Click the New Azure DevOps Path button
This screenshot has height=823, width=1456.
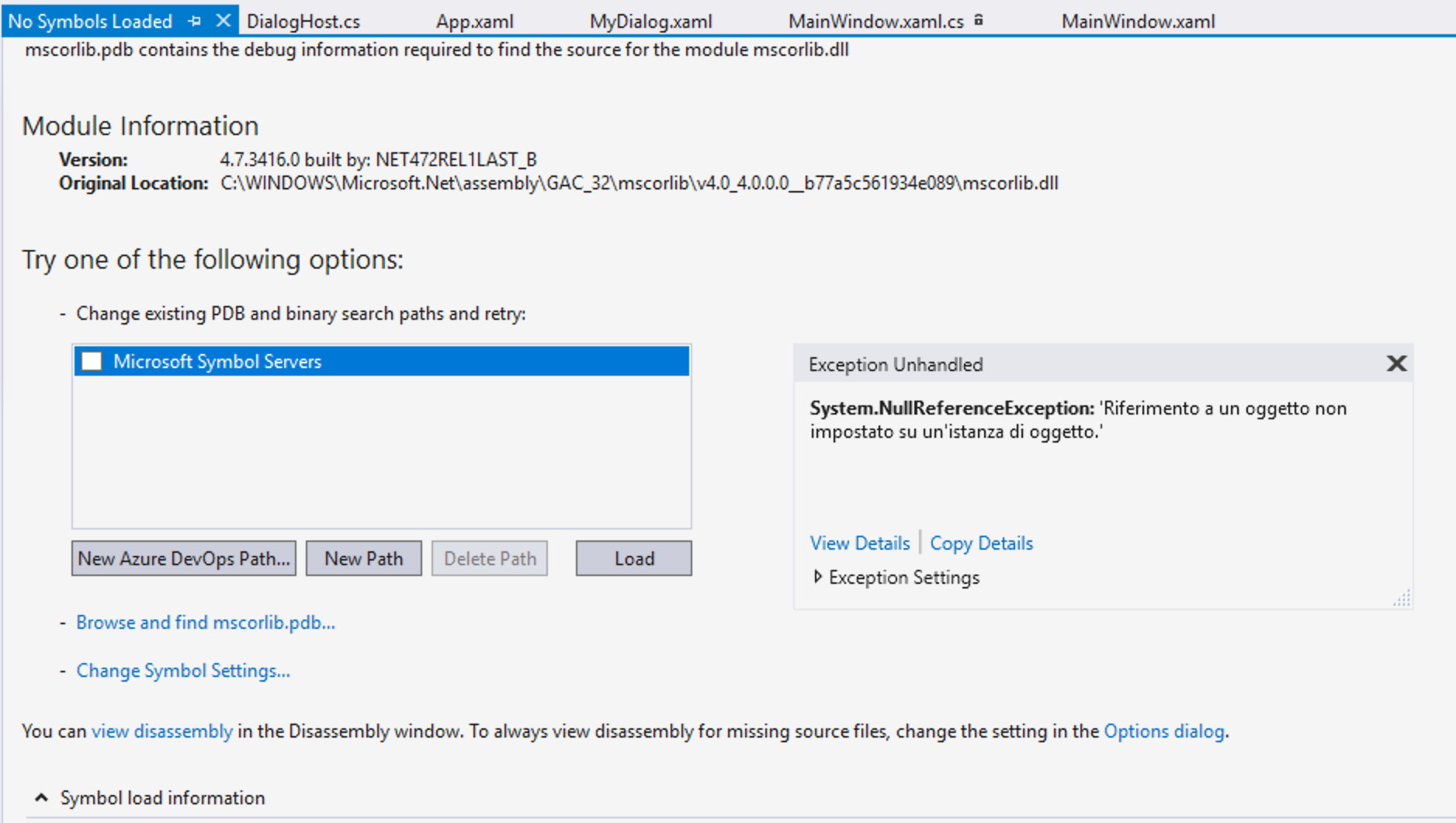coord(184,557)
